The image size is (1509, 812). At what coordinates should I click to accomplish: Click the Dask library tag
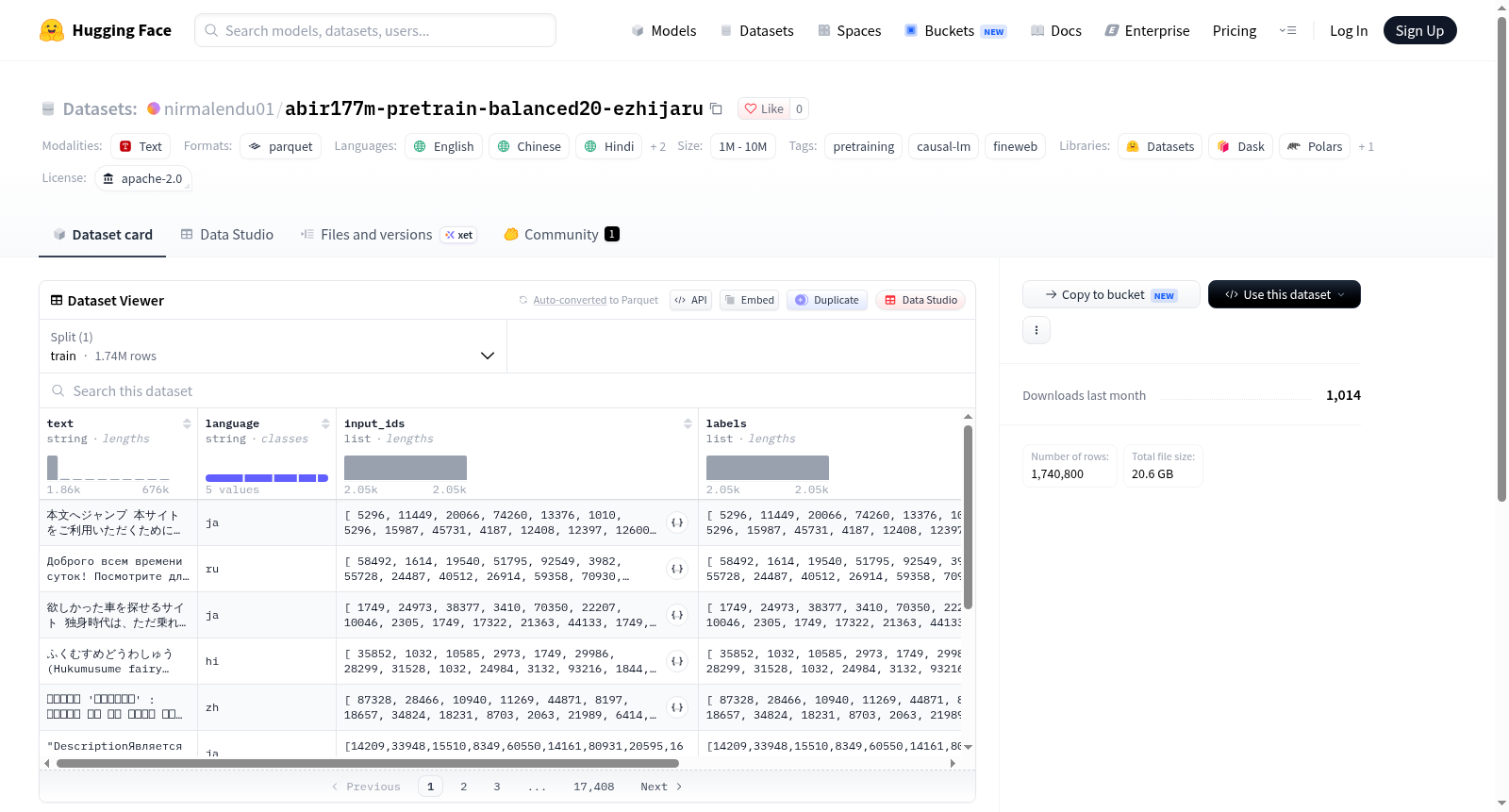(x=1241, y=146)
